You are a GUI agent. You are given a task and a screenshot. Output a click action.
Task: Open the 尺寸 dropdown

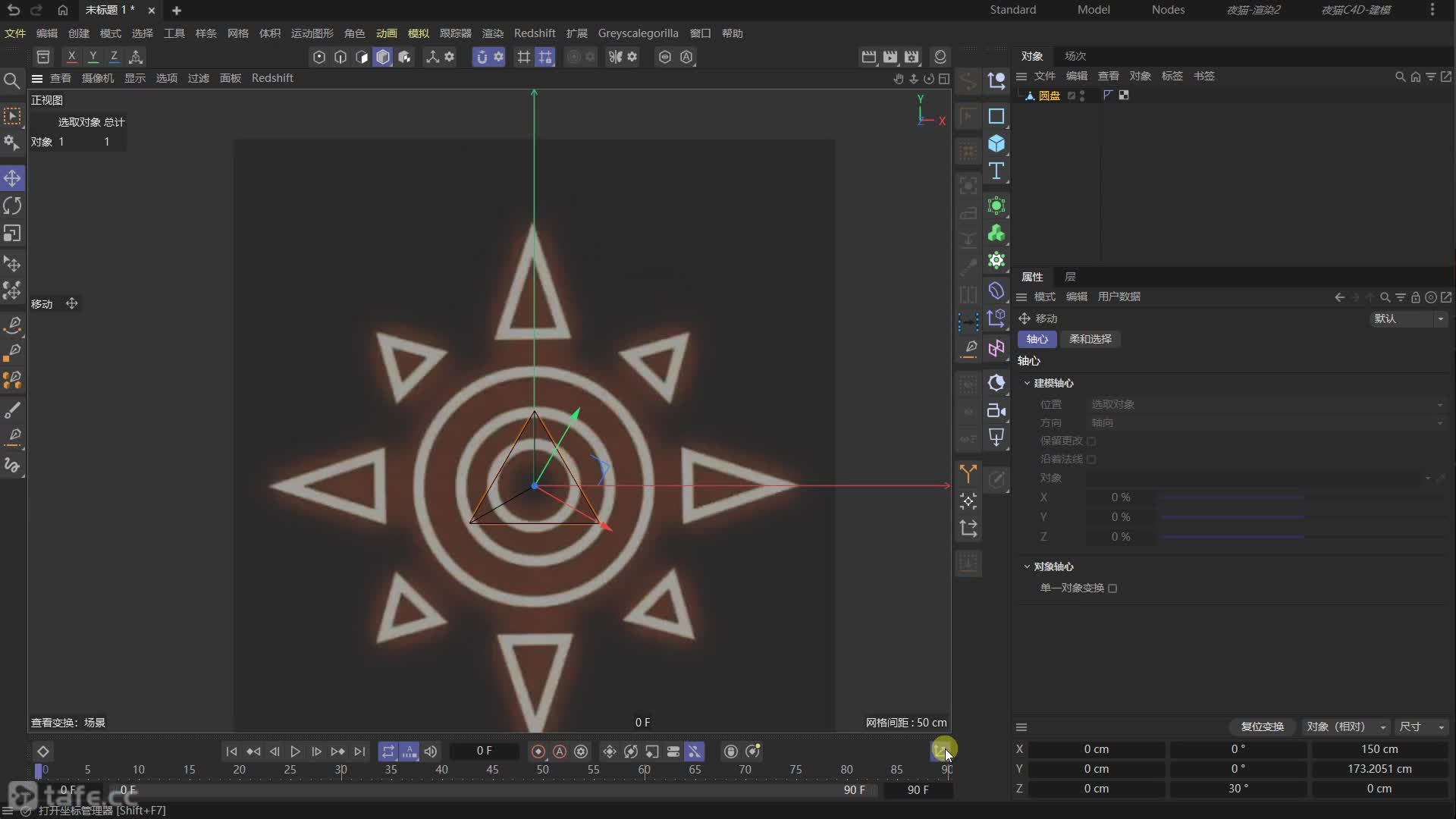pos(1422,727)
